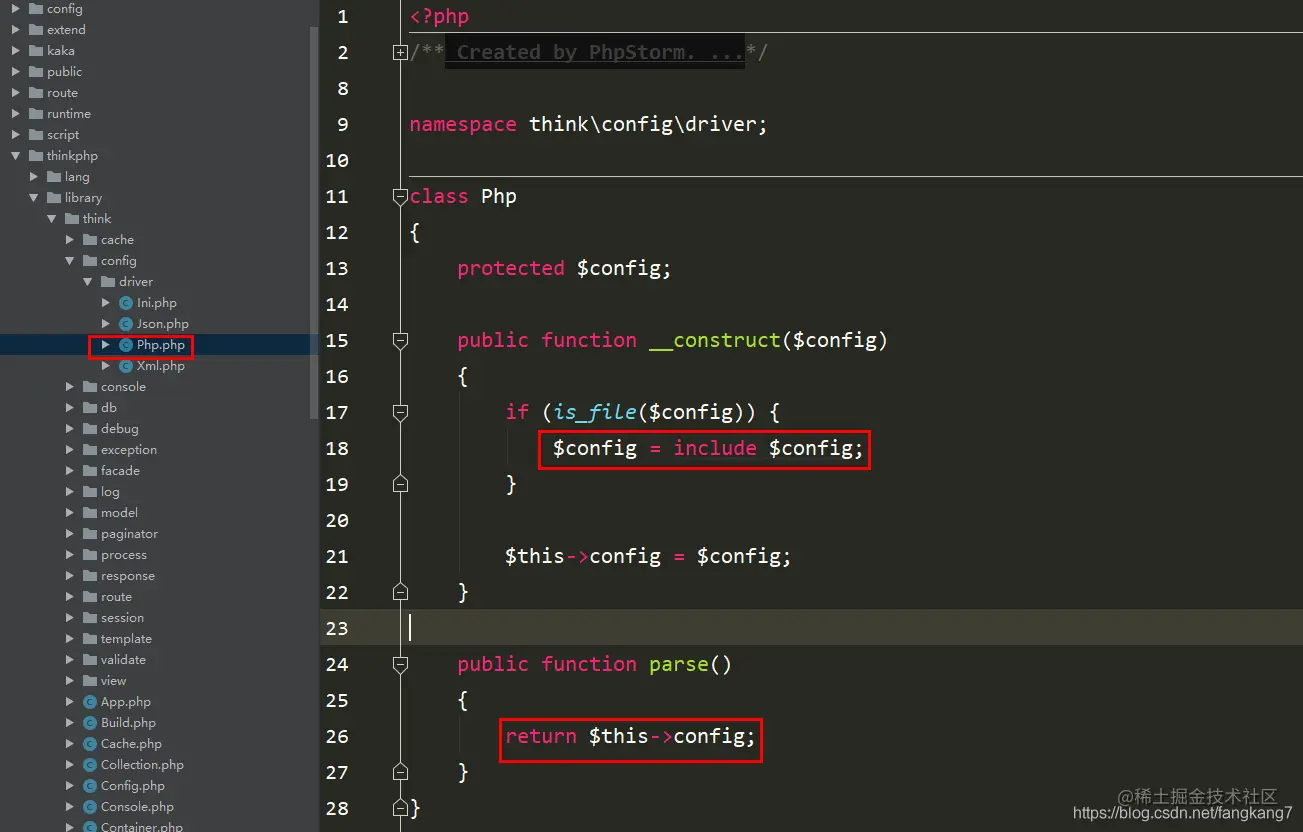Click the Php.php class file icon
This screenshot has height=832, width=1303.
[x=125, y=345]
